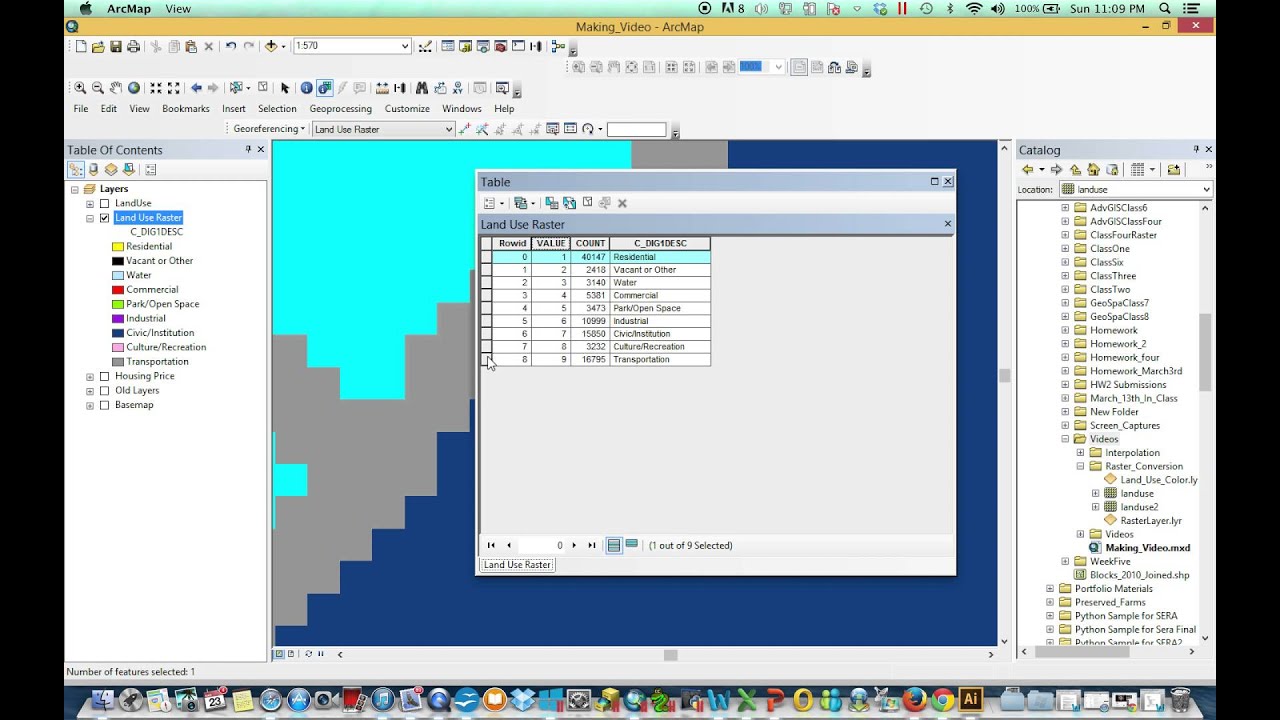Uncheck Land Use Raster layer checkbox

[x=104, y=217]
